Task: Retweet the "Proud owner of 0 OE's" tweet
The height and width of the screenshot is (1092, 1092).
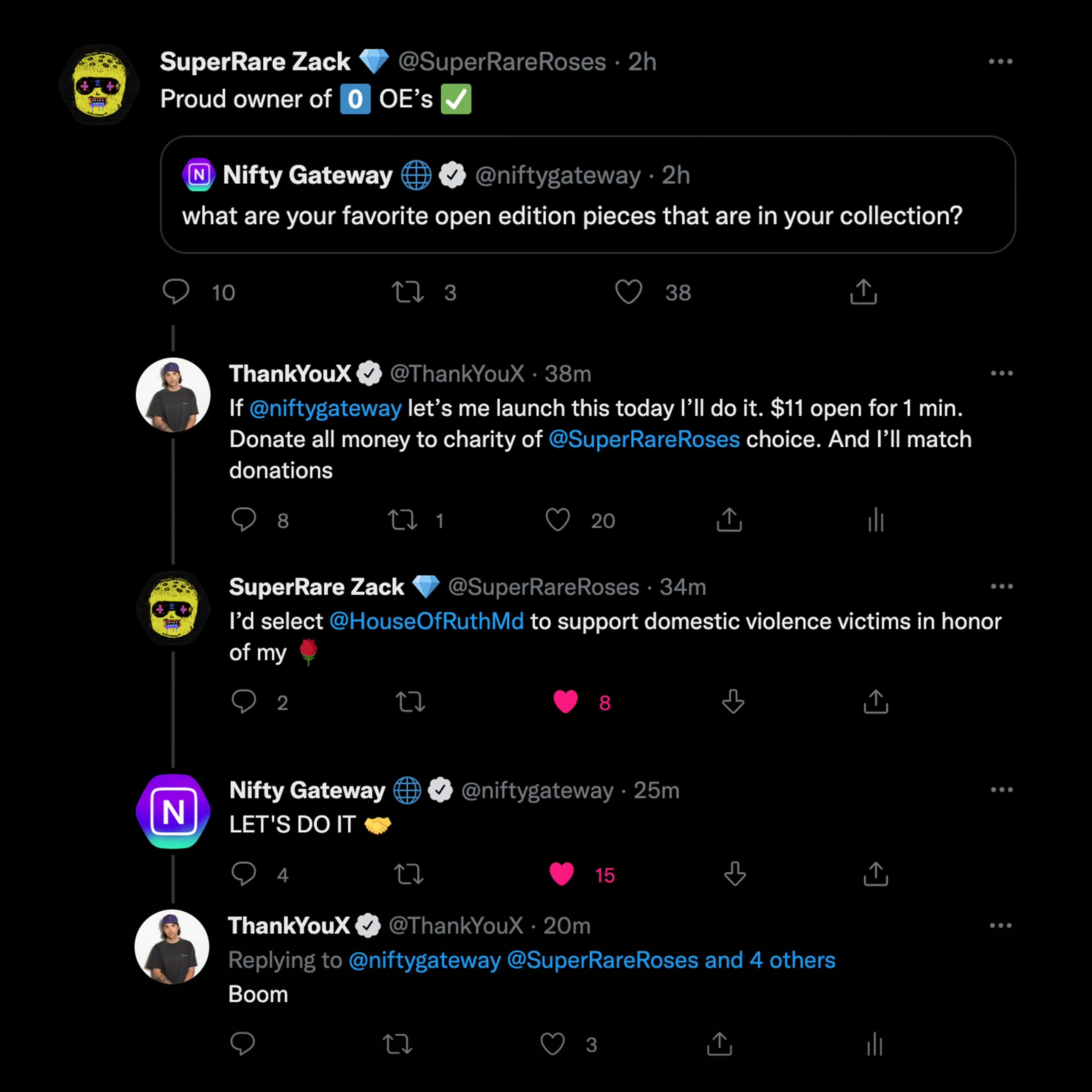Action: [408, 292]
